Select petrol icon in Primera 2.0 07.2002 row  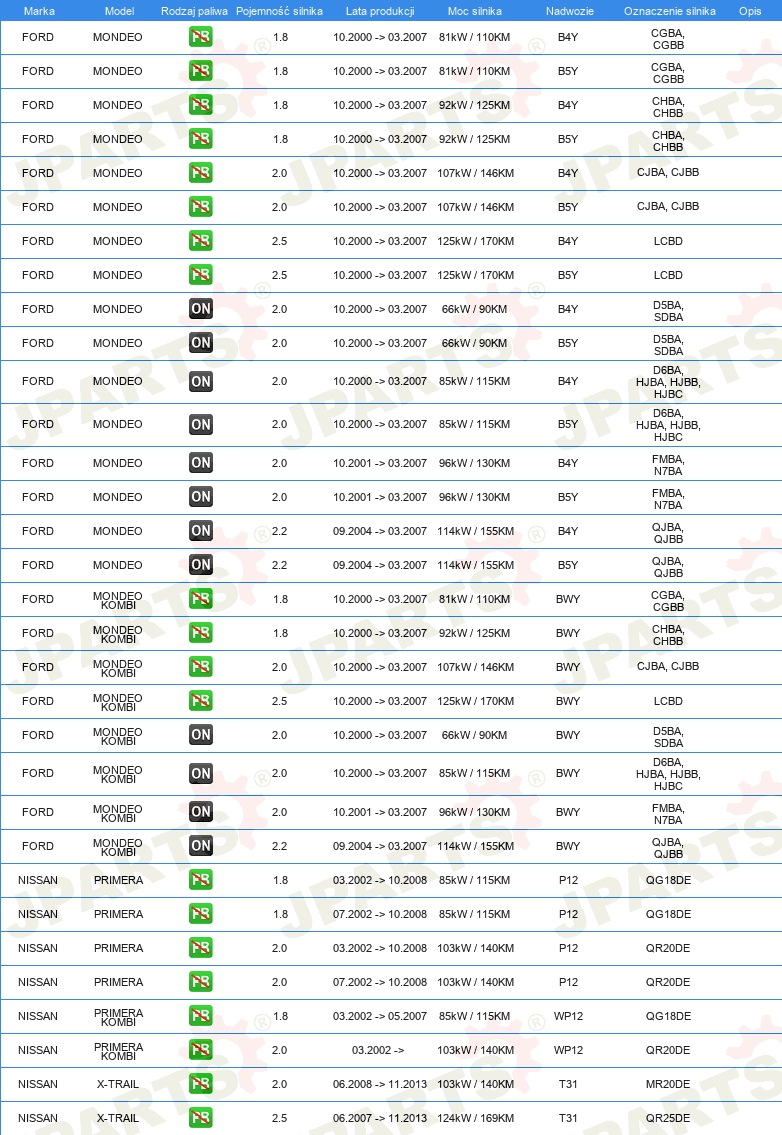[201, 982]
